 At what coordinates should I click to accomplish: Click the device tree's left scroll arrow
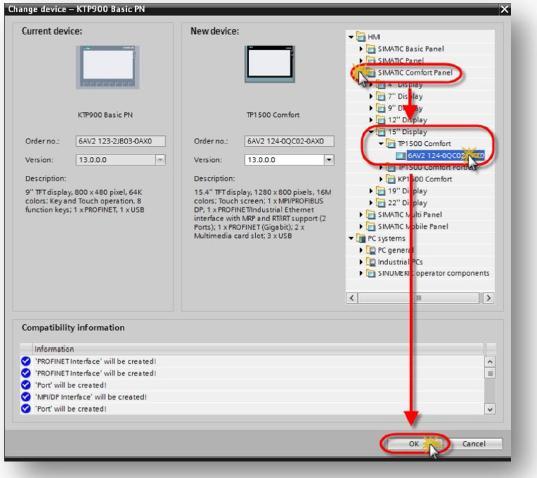point(352,298)
